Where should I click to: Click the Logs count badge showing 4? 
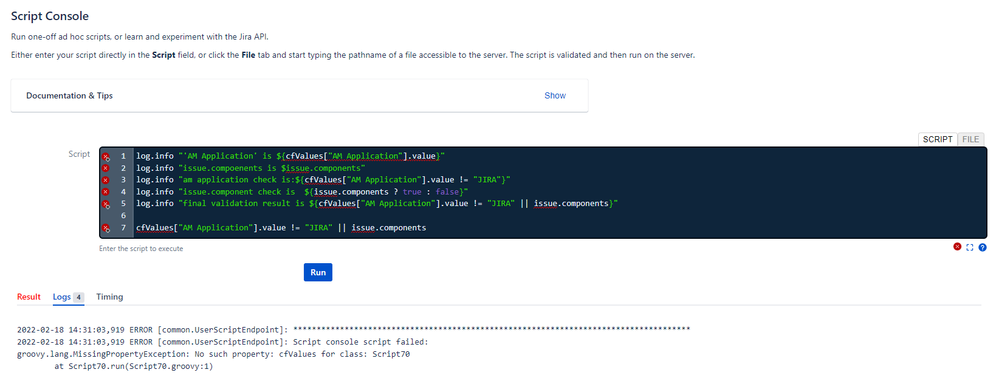[78, 297]
